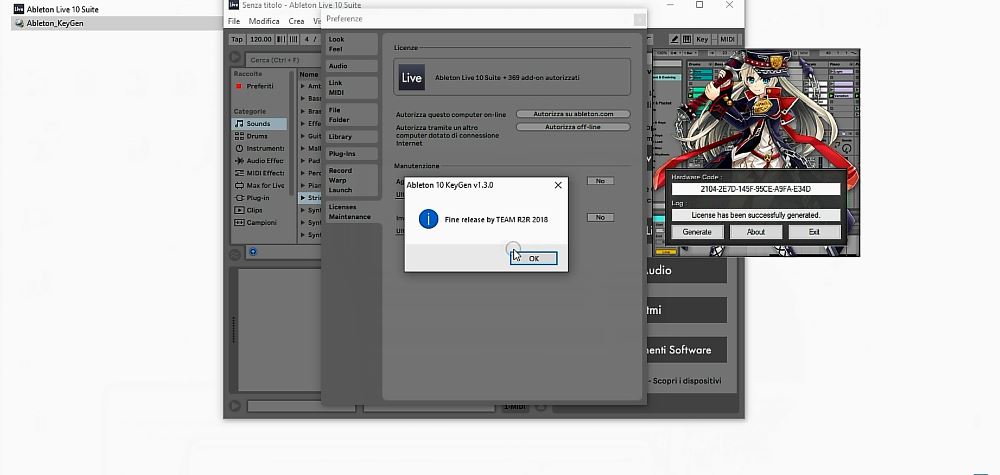Toggle the MIDI map mode switch
This screenshot has height=475, width=1000.
point(727,39)
